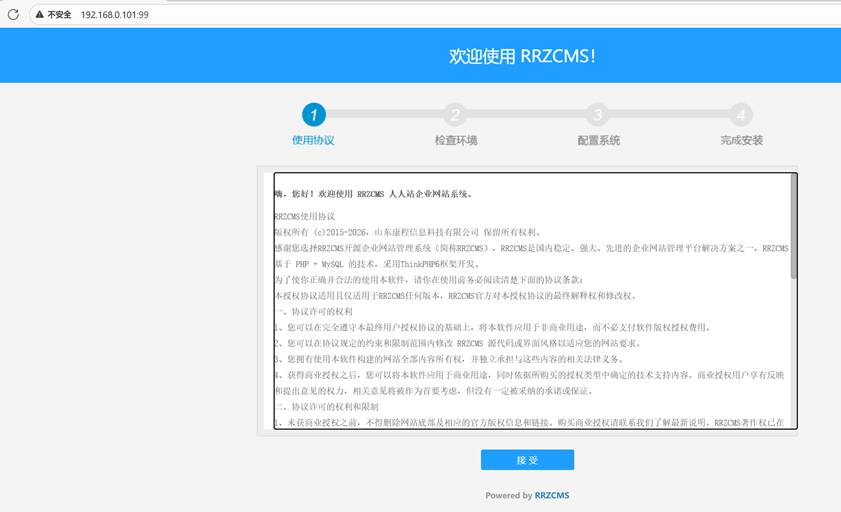Image resolution: width=841 pixels, height=512 pixels.
Task: Select step 2 circle in the wizard
Action: coord(455,114)
